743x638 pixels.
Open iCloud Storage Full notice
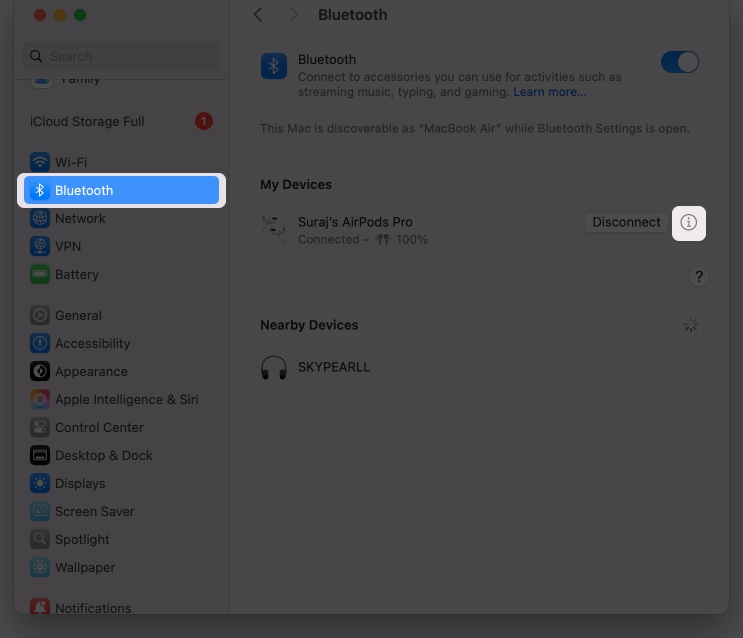[x=121, y=122]
